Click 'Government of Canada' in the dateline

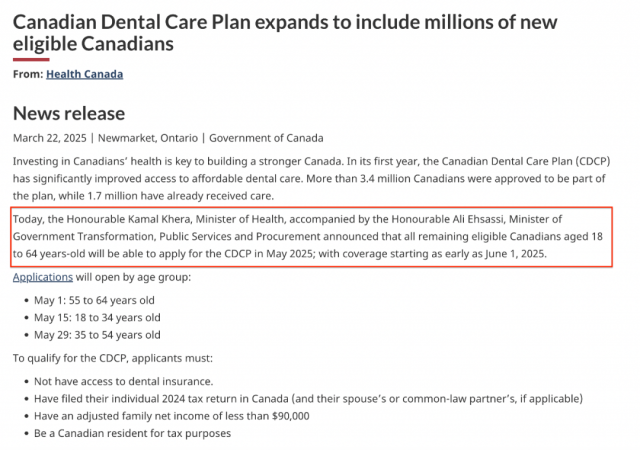click(266, 138)
